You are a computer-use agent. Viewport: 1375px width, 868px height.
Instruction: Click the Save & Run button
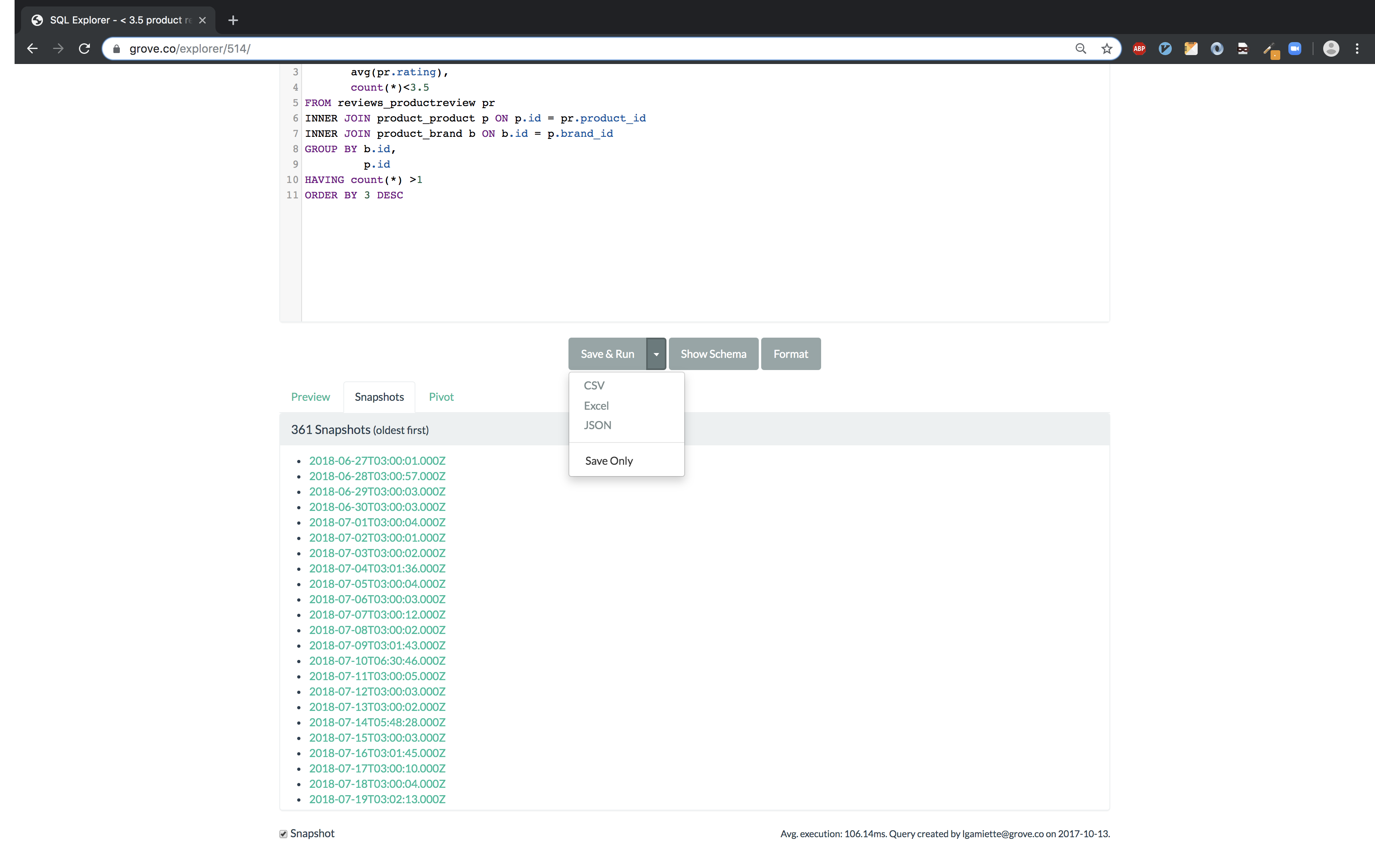coord(608,353)
